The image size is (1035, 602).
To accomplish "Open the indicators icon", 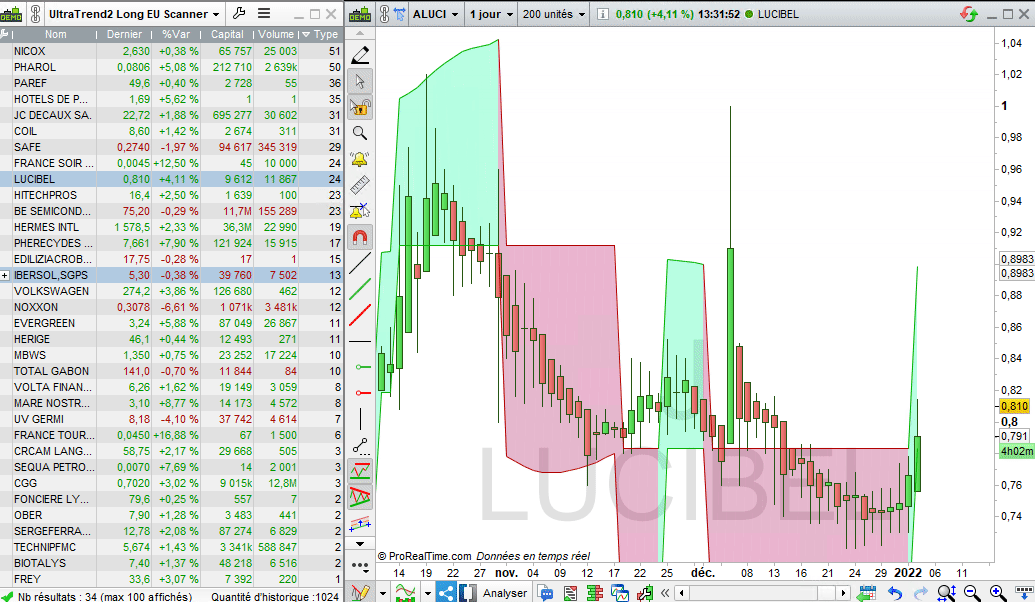I will 405,592.
